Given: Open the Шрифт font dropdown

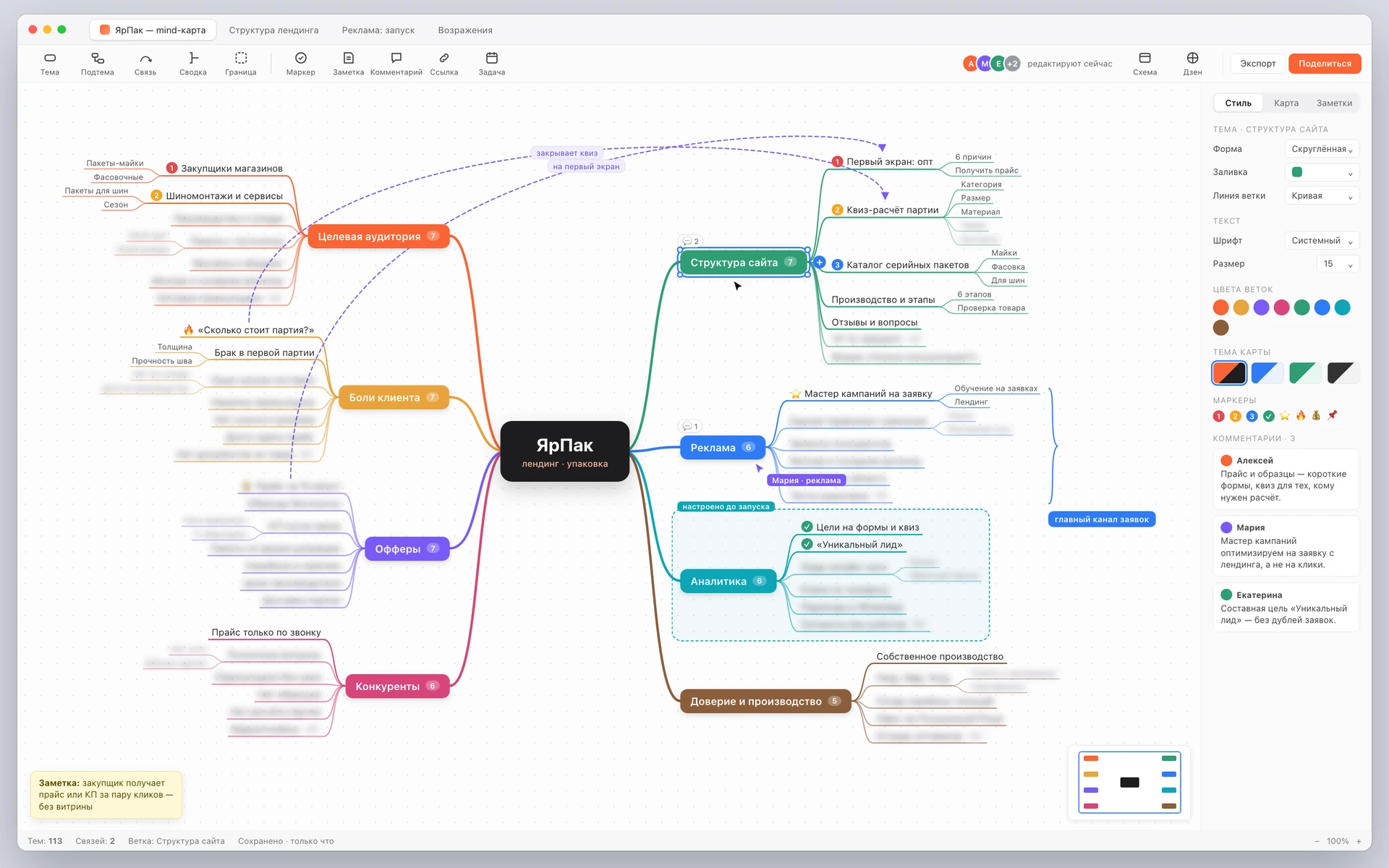Looking at the screenshot, I should pos(1322,240).
